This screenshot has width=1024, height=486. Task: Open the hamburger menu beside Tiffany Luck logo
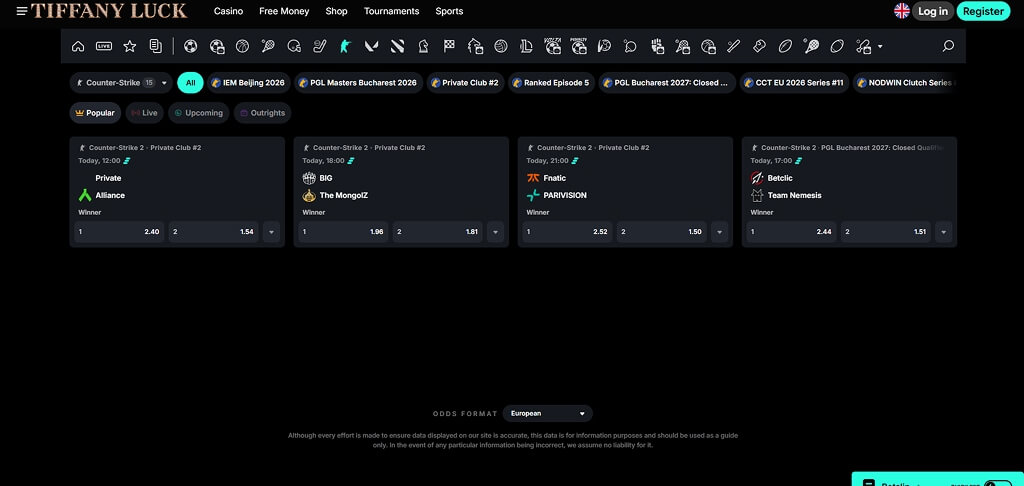click(22, 11)
